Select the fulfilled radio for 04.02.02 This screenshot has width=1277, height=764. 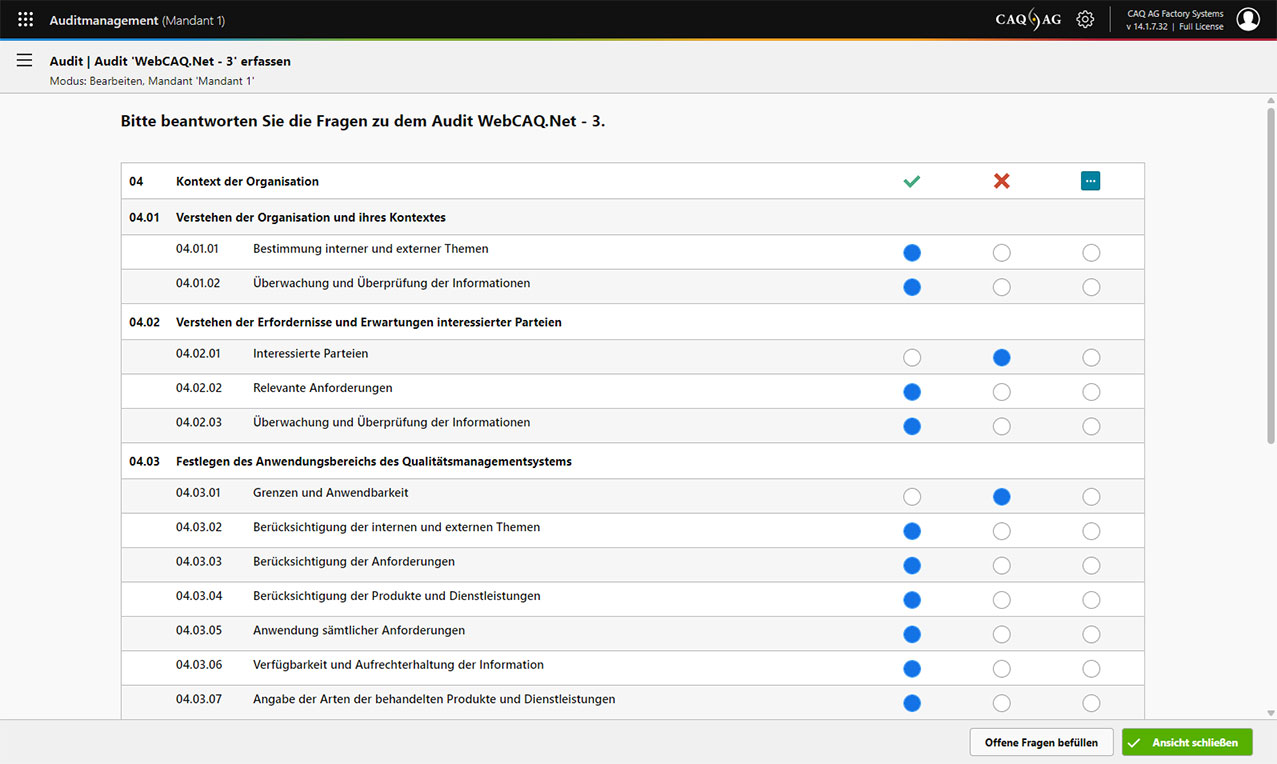pyautogui.click(x=911, y=392)
